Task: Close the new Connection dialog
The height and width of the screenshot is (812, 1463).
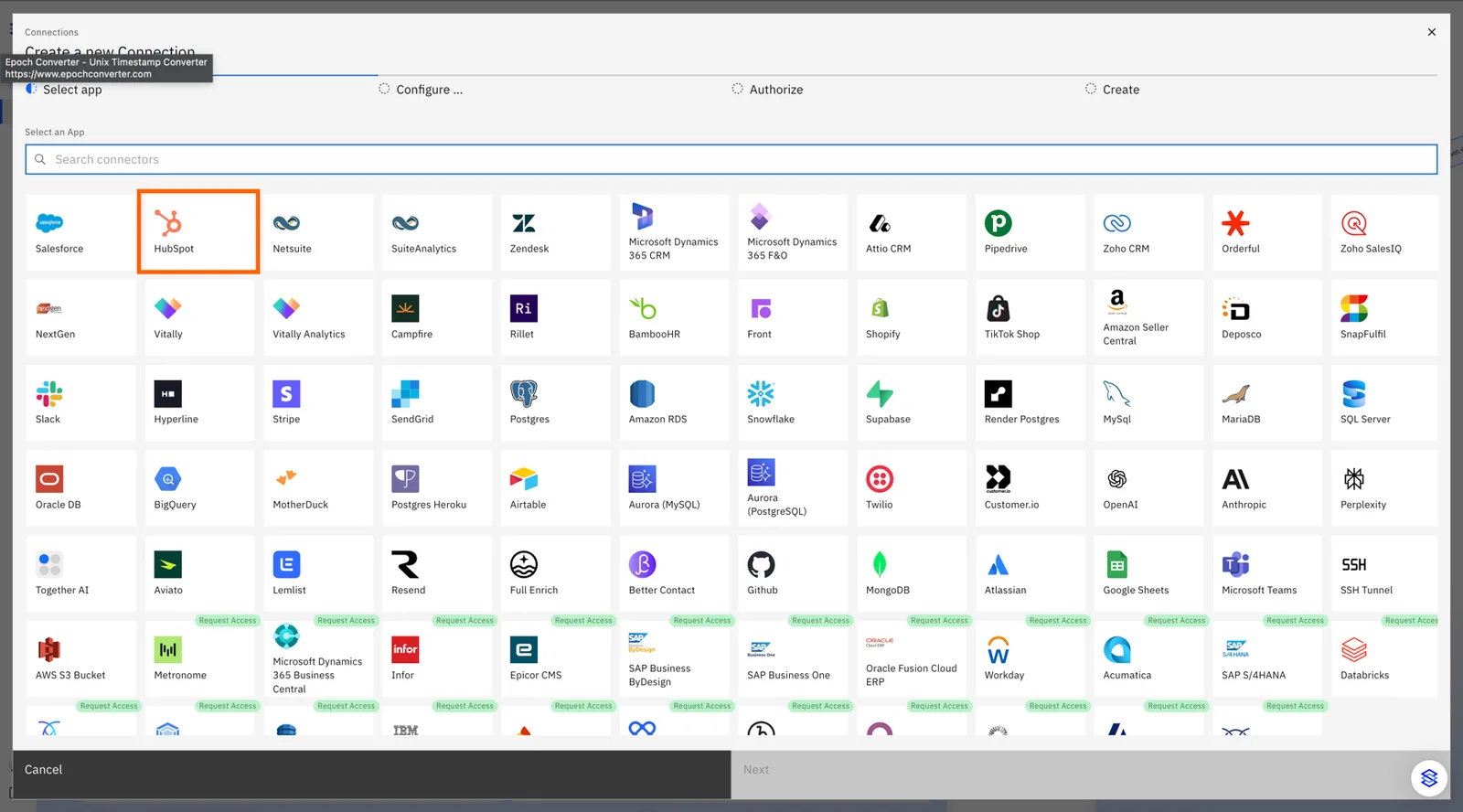Action: pyautogui.click(x=1432, y=32)
